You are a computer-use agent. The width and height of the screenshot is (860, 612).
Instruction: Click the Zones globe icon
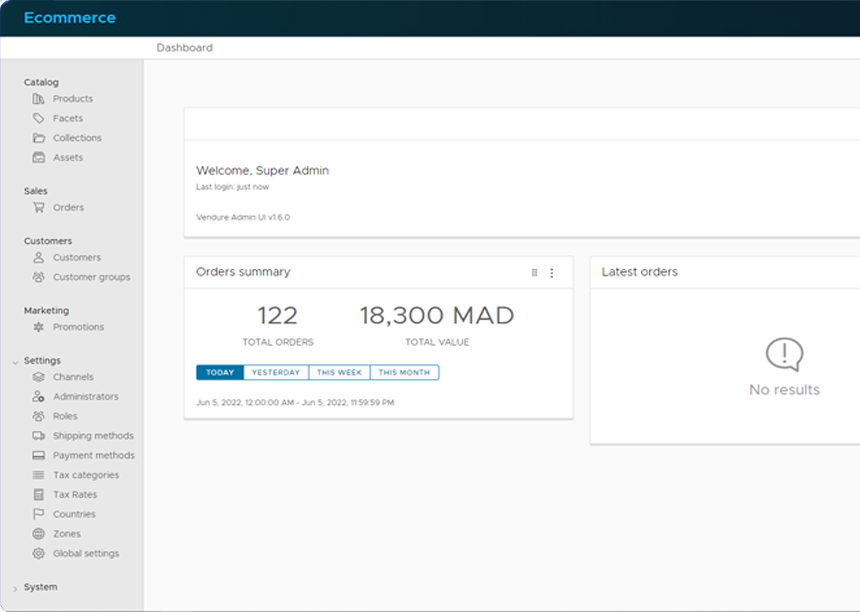[38, 534]
